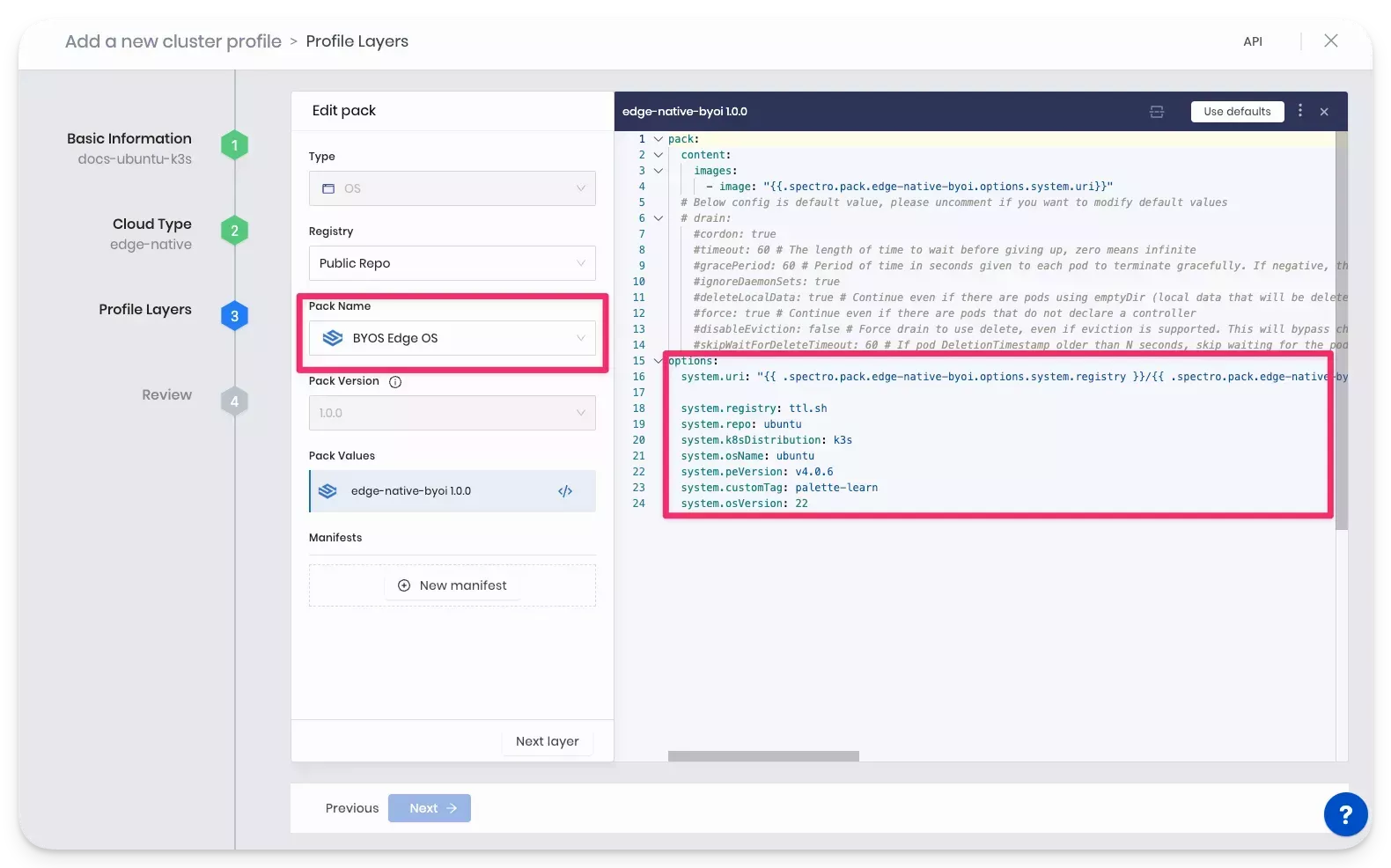This screenshot has width=1391, height=868.
Task: Click the code icon on edge-native-byoi values
Action: click(565, 491)
